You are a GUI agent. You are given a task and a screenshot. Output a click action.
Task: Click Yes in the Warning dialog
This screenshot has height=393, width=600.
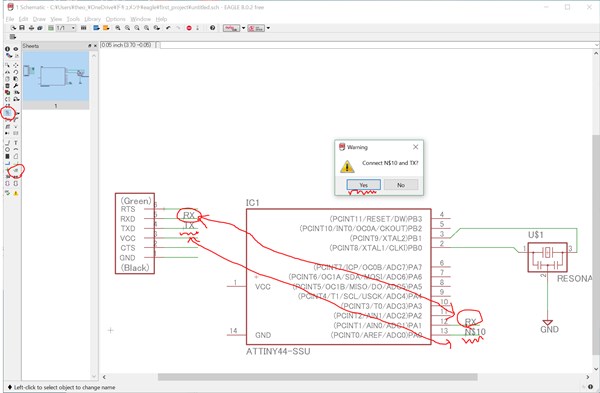tap(364, 185)
